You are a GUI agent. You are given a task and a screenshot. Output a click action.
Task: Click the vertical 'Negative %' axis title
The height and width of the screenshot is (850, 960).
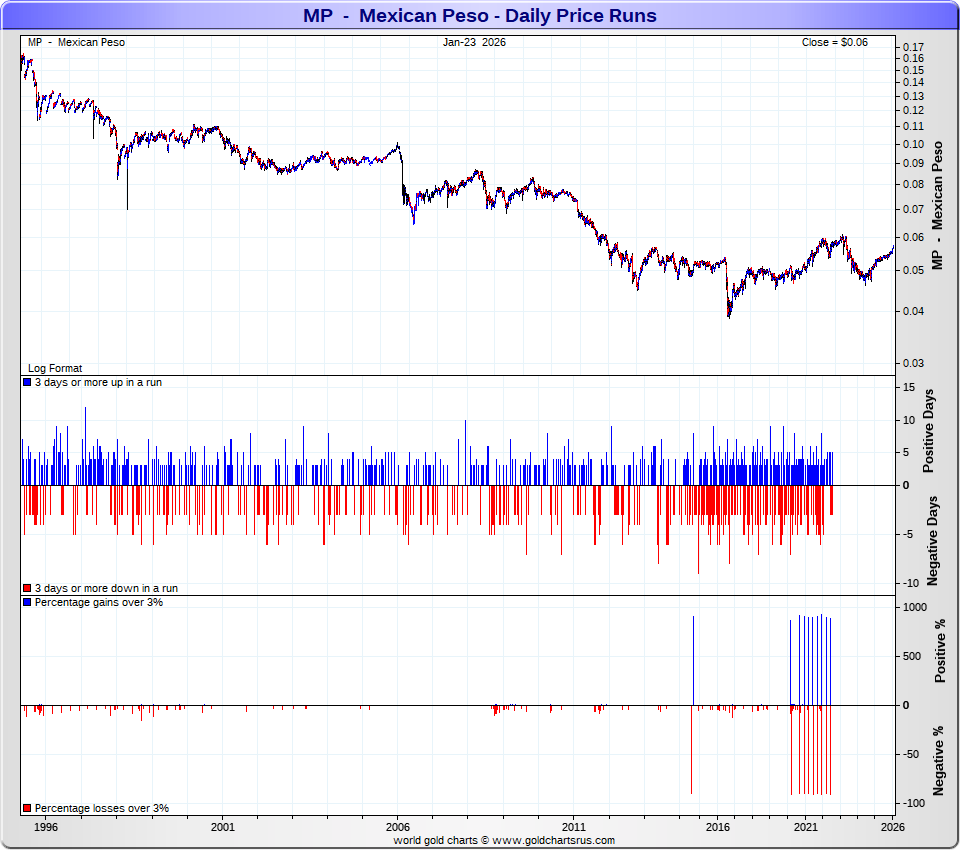[939, 761]
